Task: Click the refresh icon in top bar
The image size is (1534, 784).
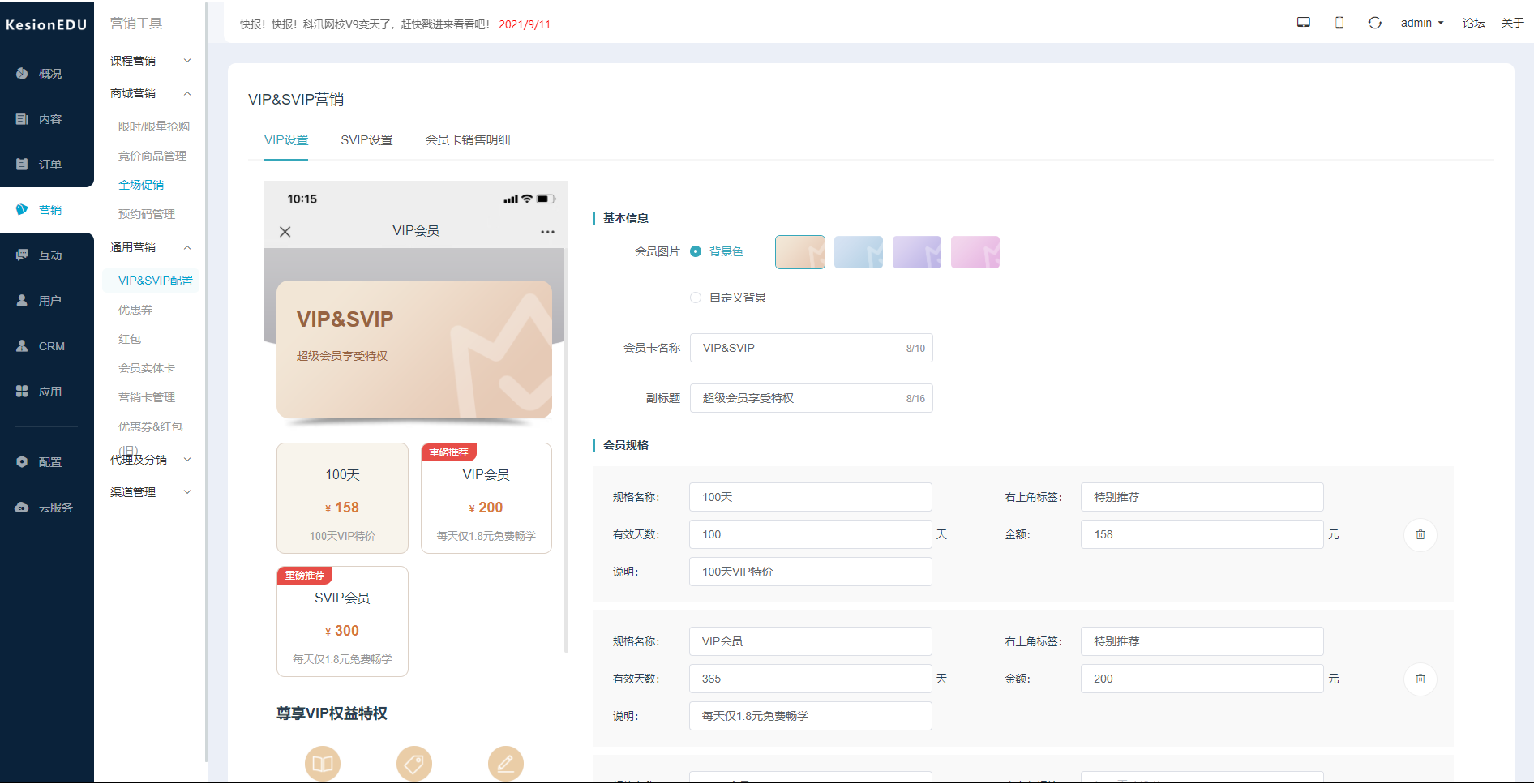Action: [1375, 23]
